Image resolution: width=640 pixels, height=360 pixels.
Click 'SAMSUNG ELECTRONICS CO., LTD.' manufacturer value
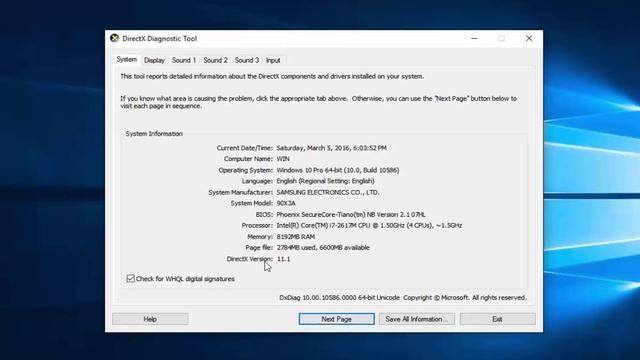coord(328,192)
